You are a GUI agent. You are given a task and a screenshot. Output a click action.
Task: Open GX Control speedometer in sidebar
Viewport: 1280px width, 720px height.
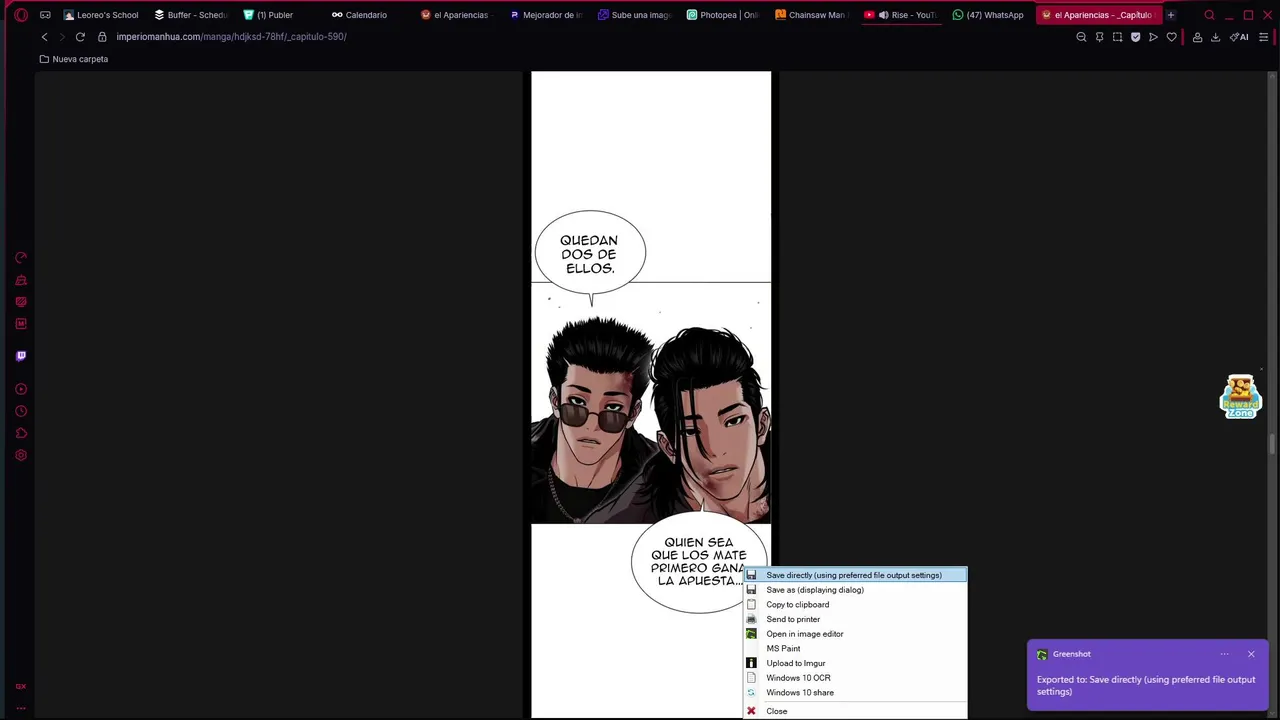21,258
